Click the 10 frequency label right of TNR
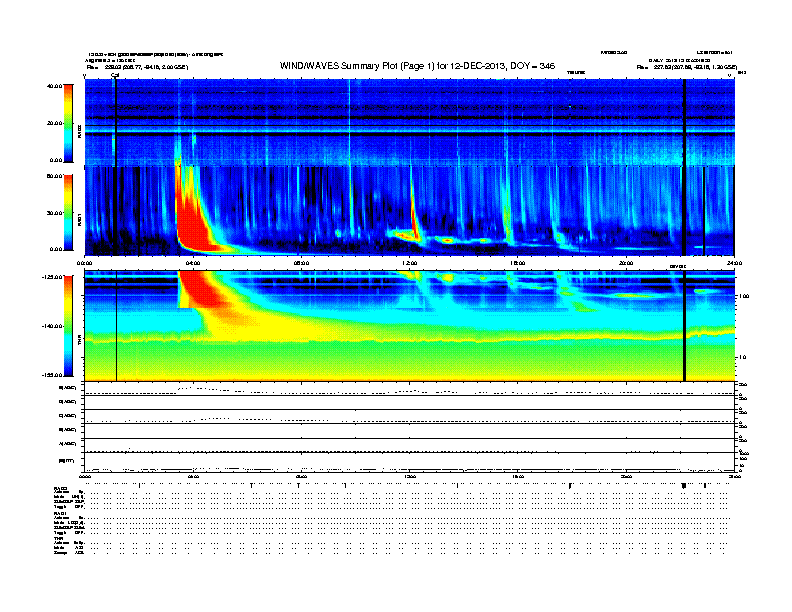This screenshot has width=792, height=612. click(743, 358)
